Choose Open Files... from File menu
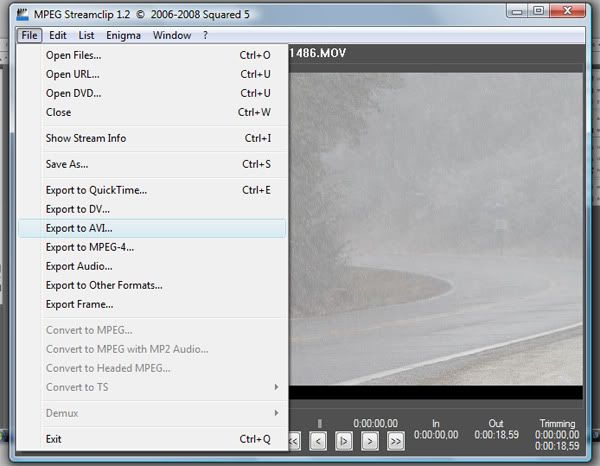 [152, 55]
